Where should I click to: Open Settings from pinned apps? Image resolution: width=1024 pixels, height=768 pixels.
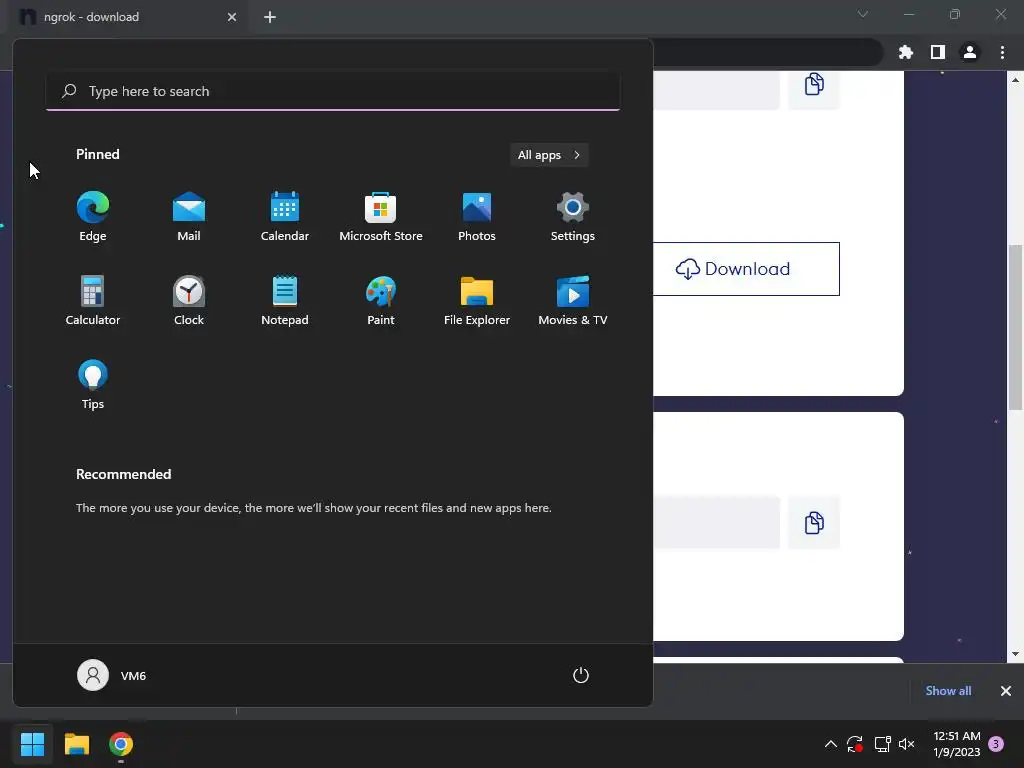point(573,217)
